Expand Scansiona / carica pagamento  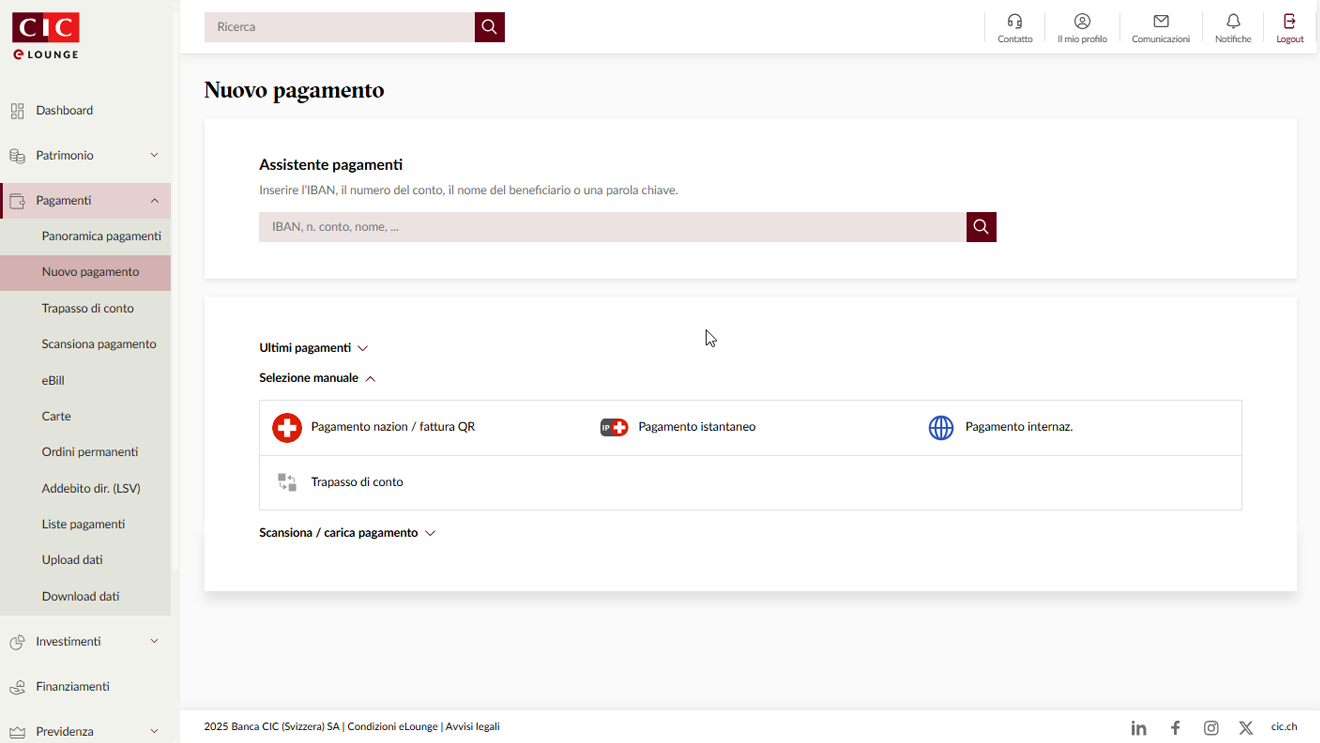[x=347, y=532]
